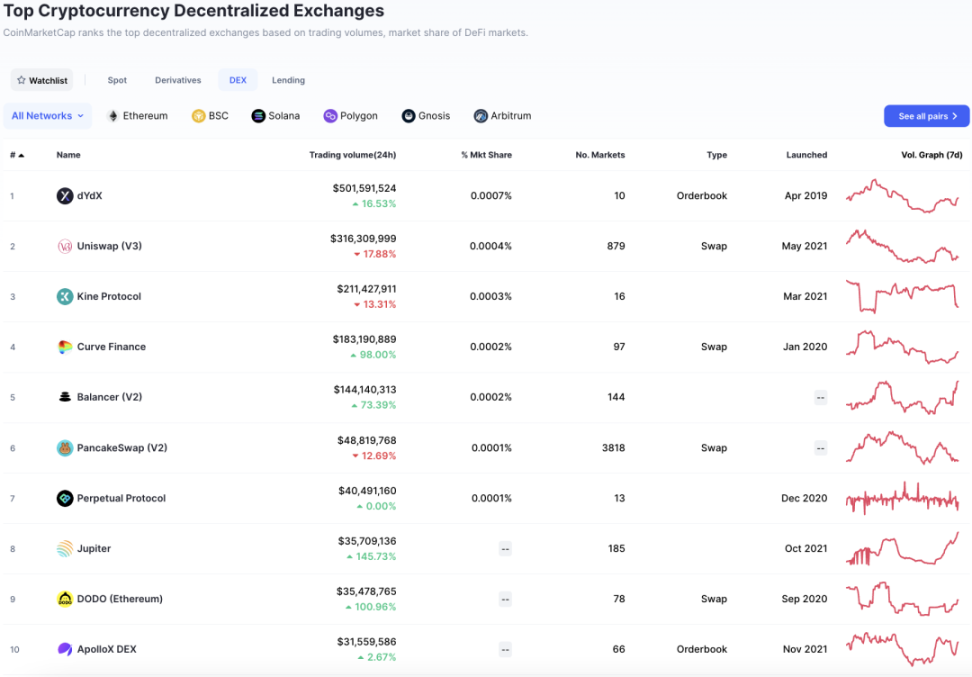Click the PancakeSwap (V2) bunny icon

point(64,448)
